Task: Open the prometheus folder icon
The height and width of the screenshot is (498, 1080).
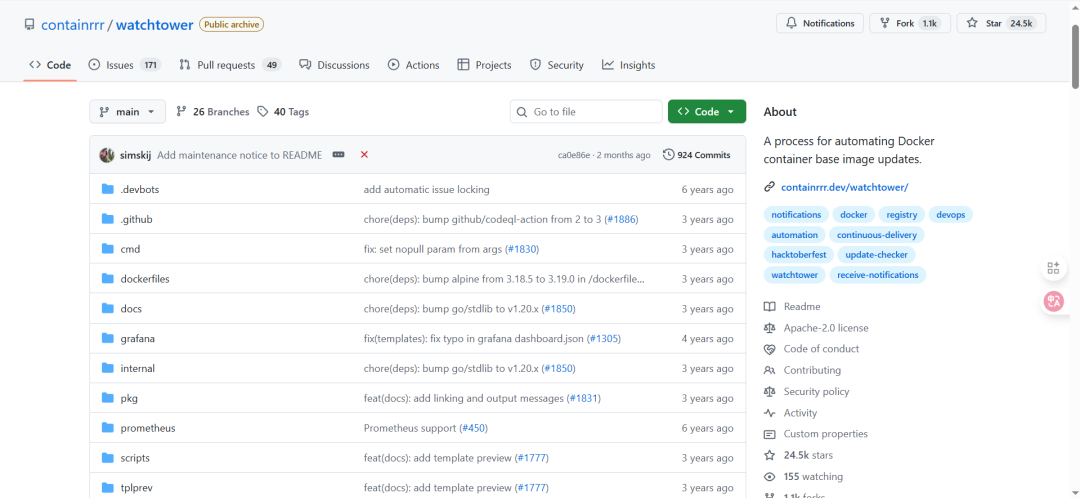Action: click(x=107, y=428)
